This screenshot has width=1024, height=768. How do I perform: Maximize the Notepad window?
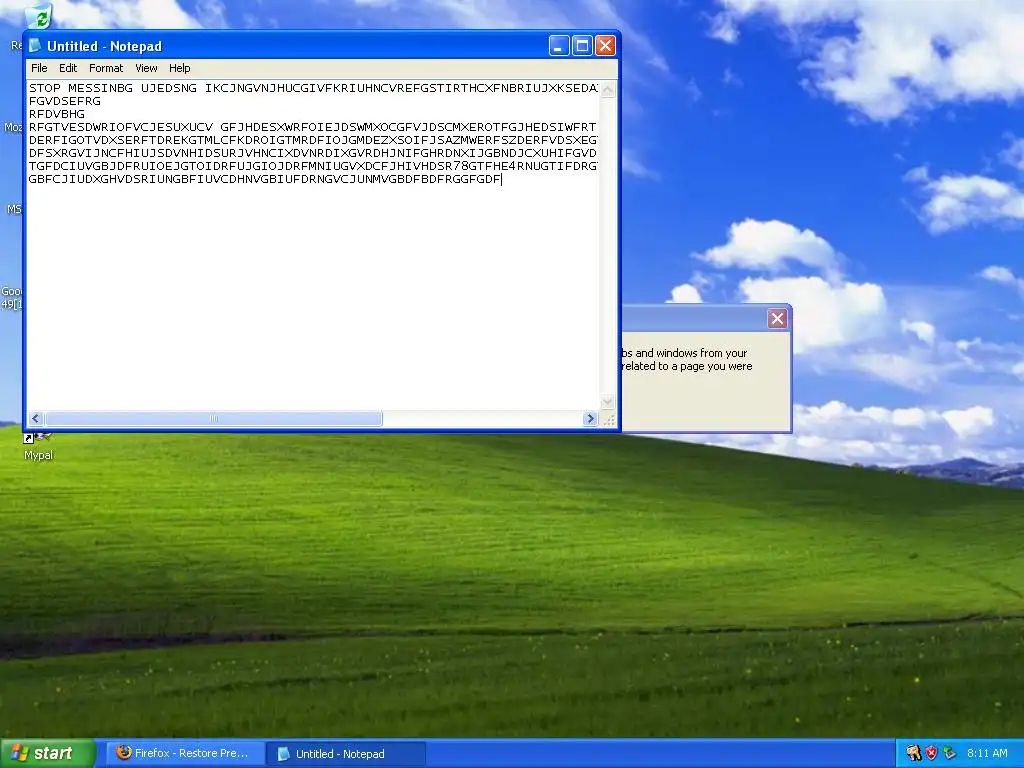582,46
